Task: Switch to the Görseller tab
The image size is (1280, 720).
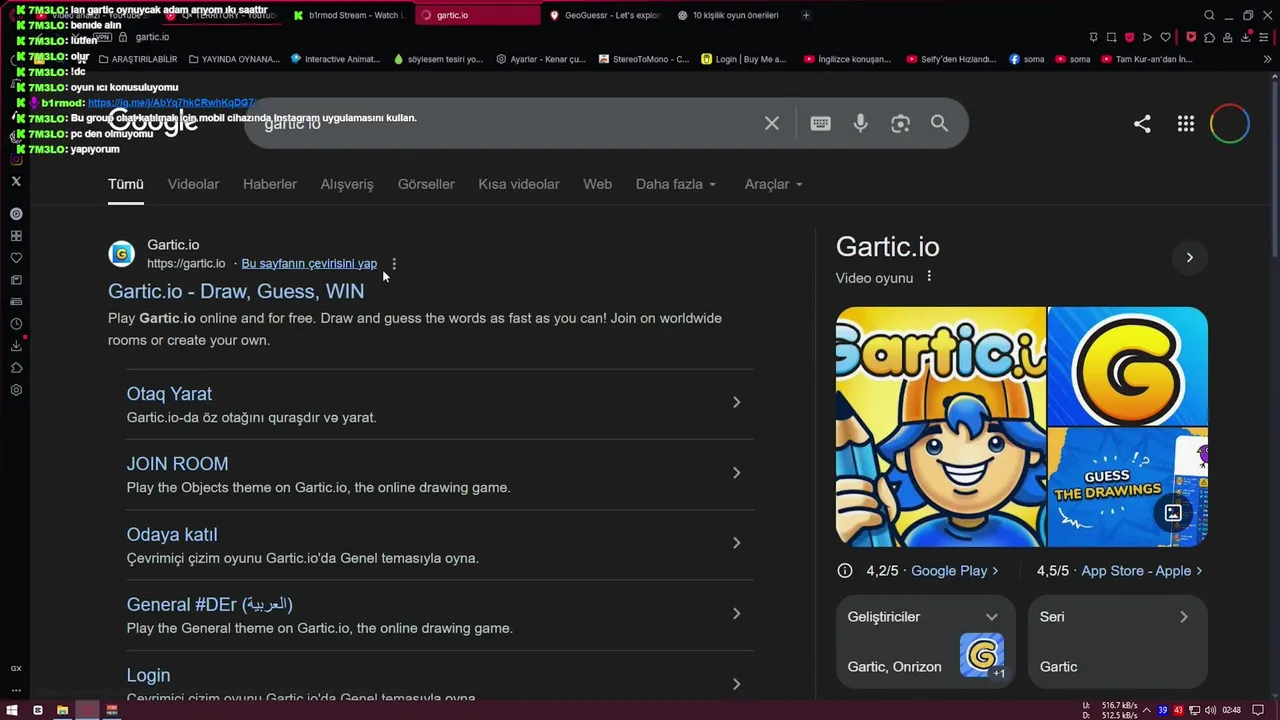Action: 426,184
